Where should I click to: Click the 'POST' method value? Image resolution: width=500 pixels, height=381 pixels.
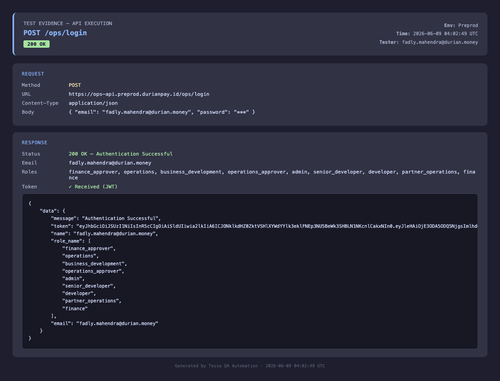pyautogui.click(x=75, y=85)
